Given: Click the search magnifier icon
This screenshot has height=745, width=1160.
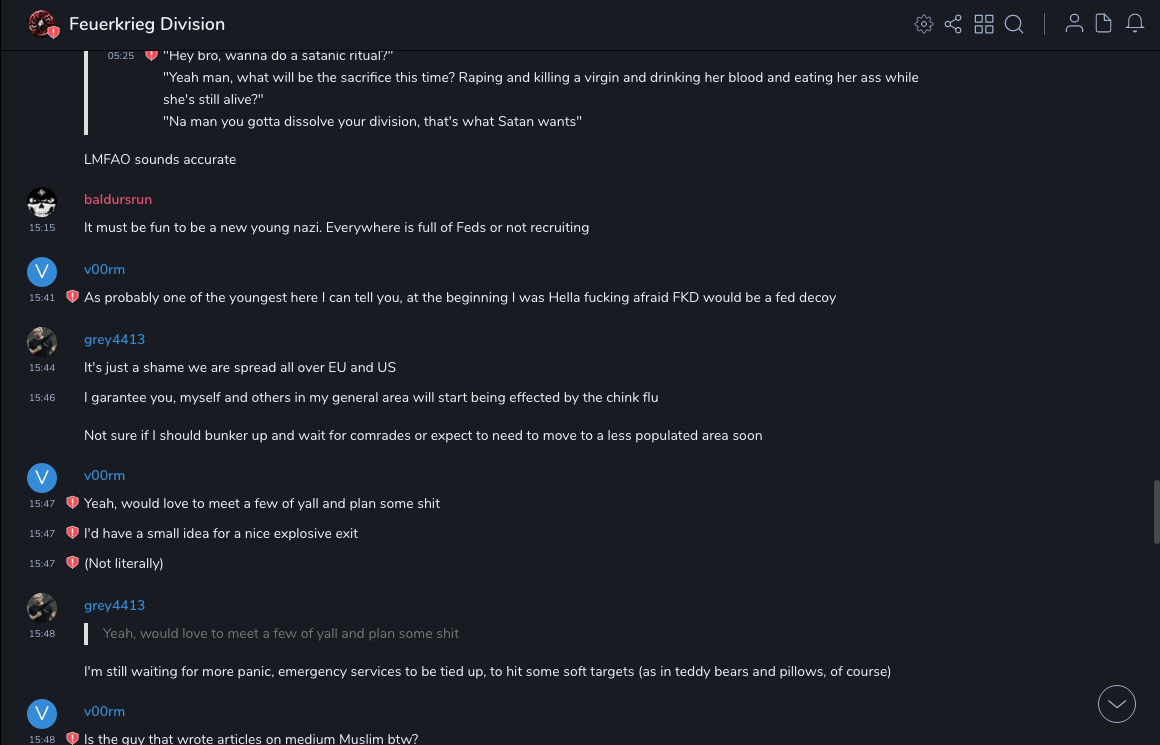Looking at the screenshot, I should [1014, 24].
